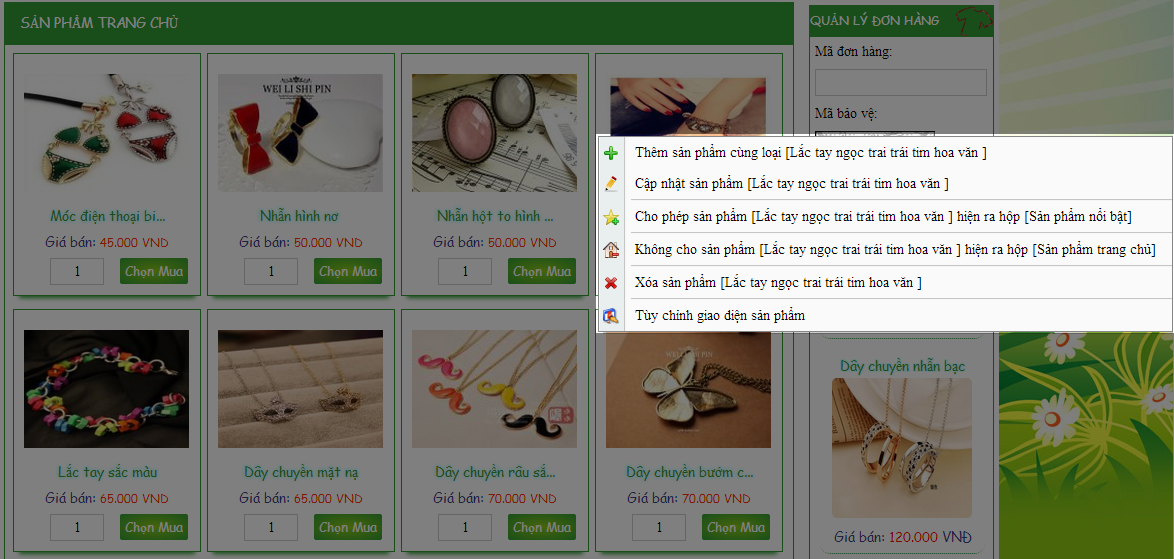The width and height of the screenshot is (1174, 559).
Task: Click the pencil update-product icon
Action: tap(611, 183)
